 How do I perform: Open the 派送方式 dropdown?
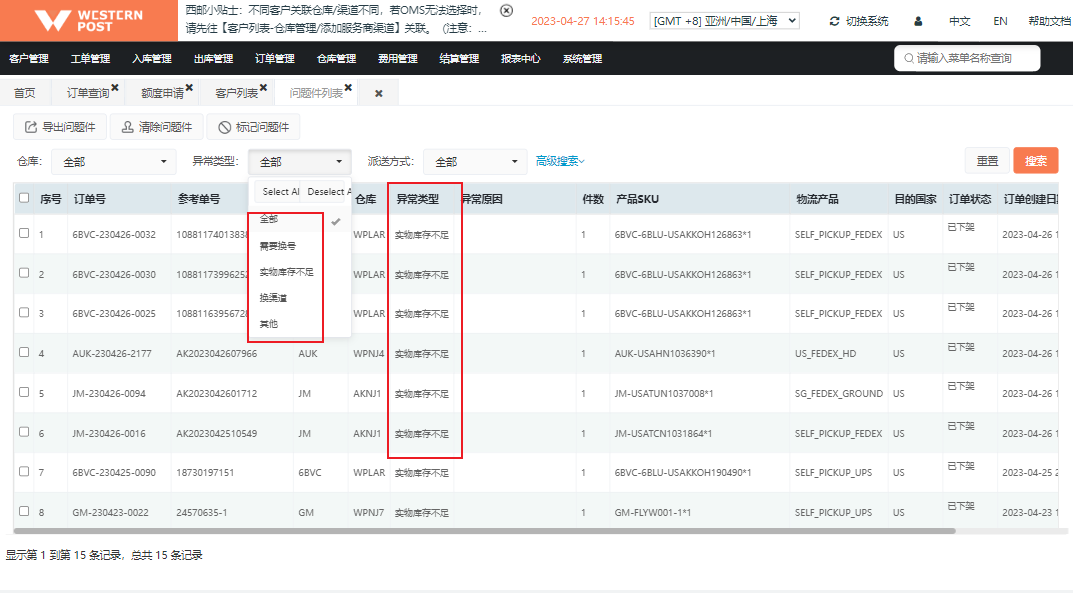pos(475,162)
